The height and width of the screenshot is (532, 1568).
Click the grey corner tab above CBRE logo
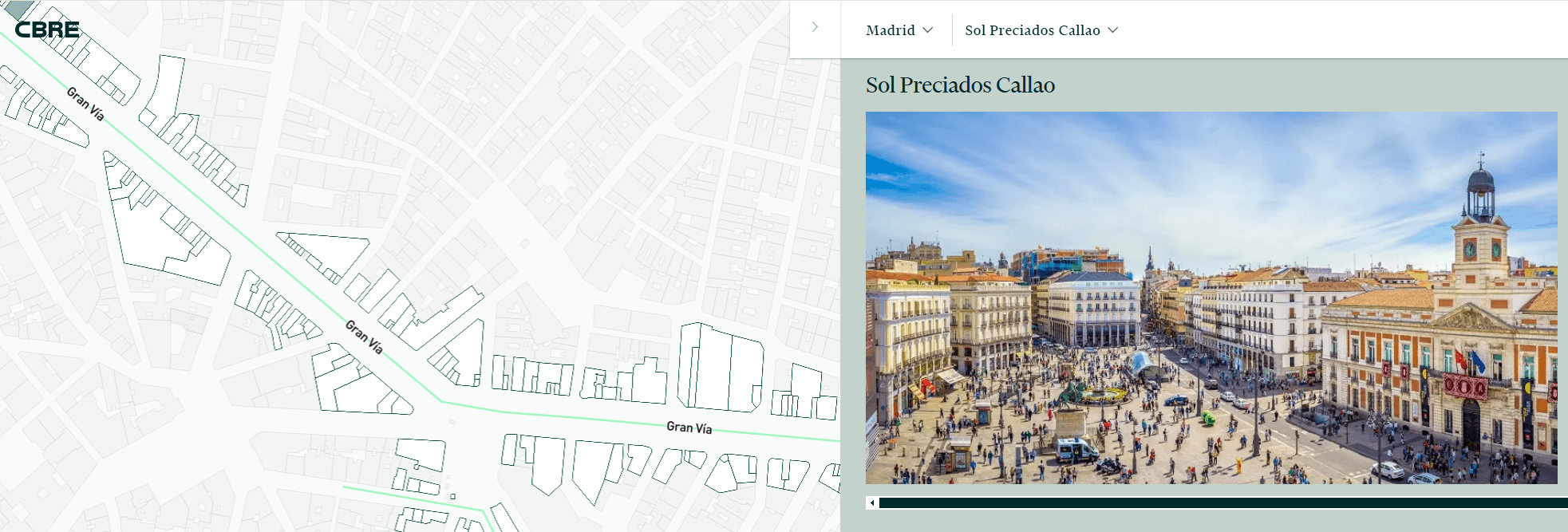click(18, 8)
